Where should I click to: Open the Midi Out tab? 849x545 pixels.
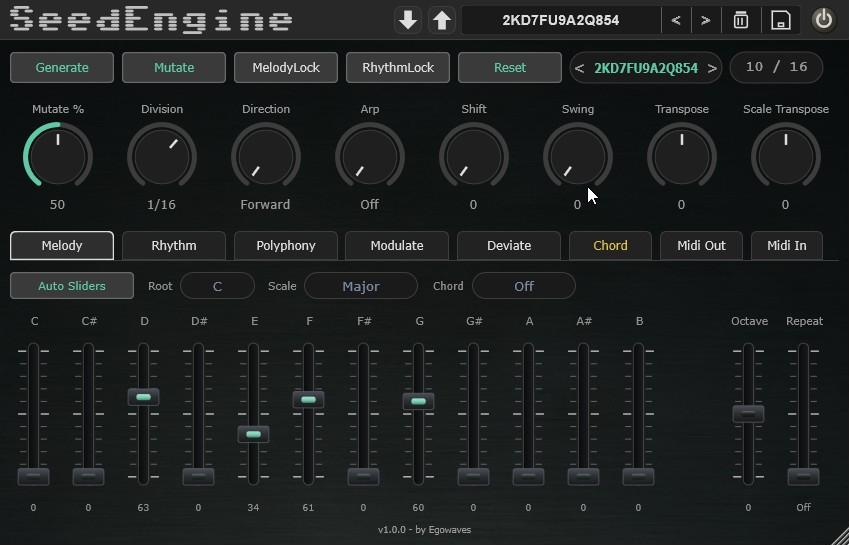pos(701,246)
